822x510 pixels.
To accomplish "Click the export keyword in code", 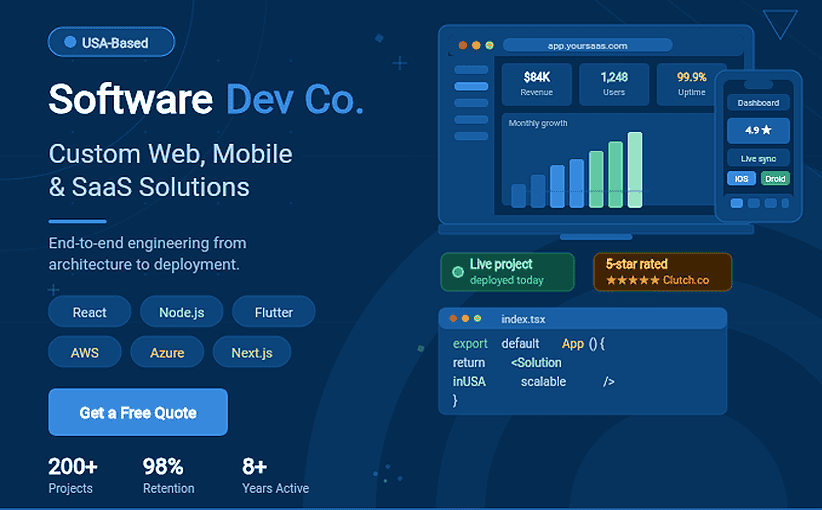I will pyautogui.click(x=470, y=344).
